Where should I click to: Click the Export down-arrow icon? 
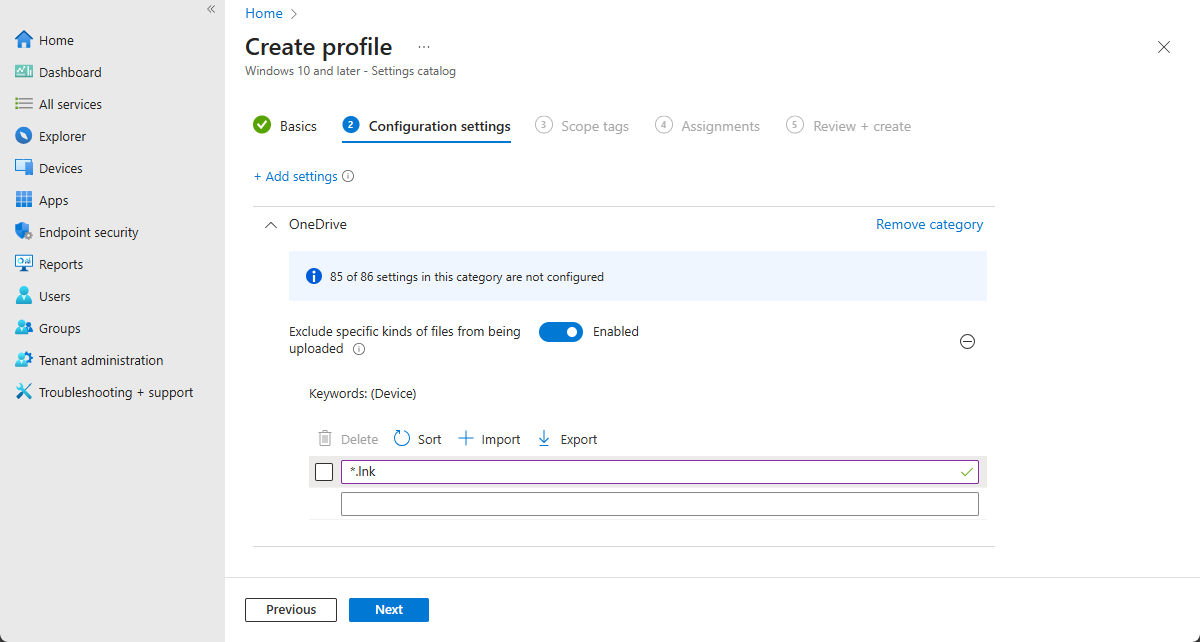pyautogui.click(x=544, y=438)
